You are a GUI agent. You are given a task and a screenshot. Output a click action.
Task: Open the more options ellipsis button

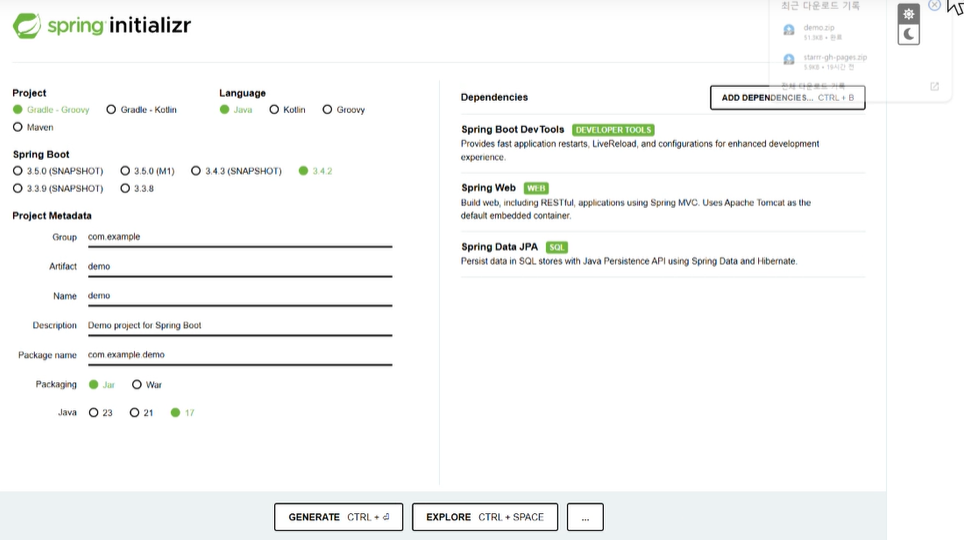pos(585,517)
